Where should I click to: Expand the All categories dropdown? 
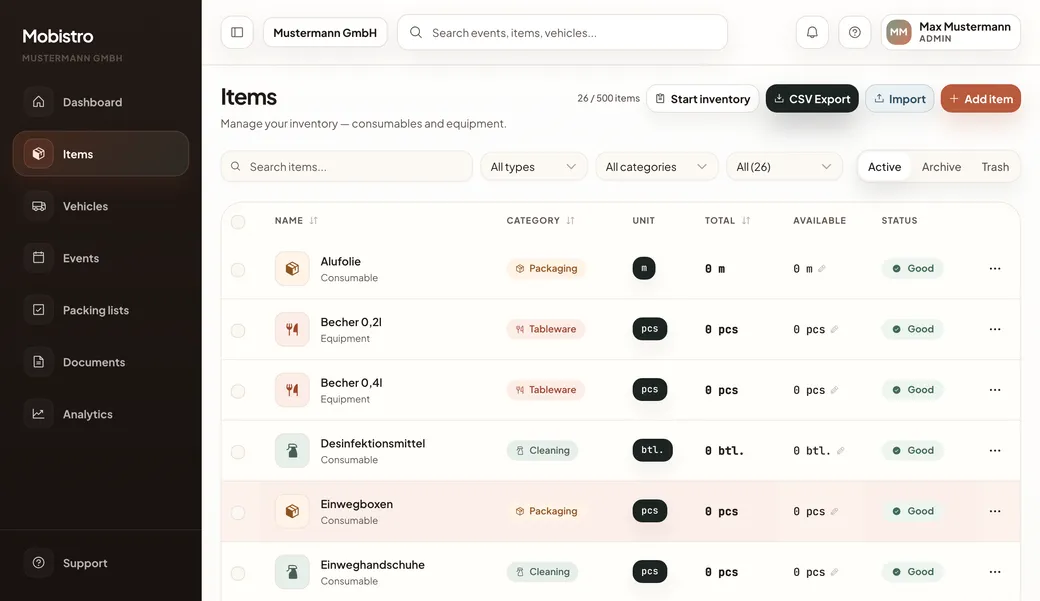point(657,167)
